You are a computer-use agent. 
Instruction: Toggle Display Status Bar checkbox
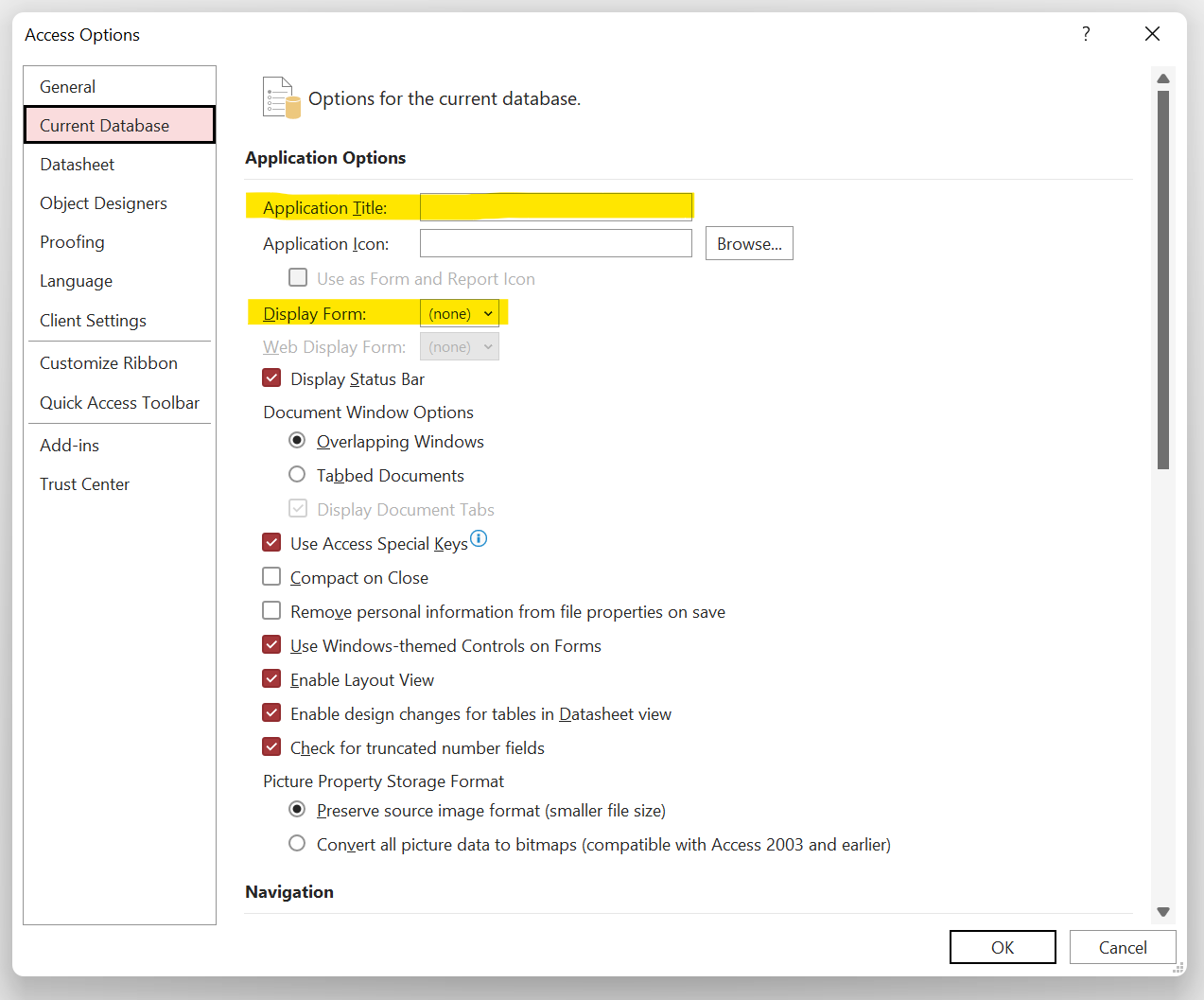click(x=271, y=378)
